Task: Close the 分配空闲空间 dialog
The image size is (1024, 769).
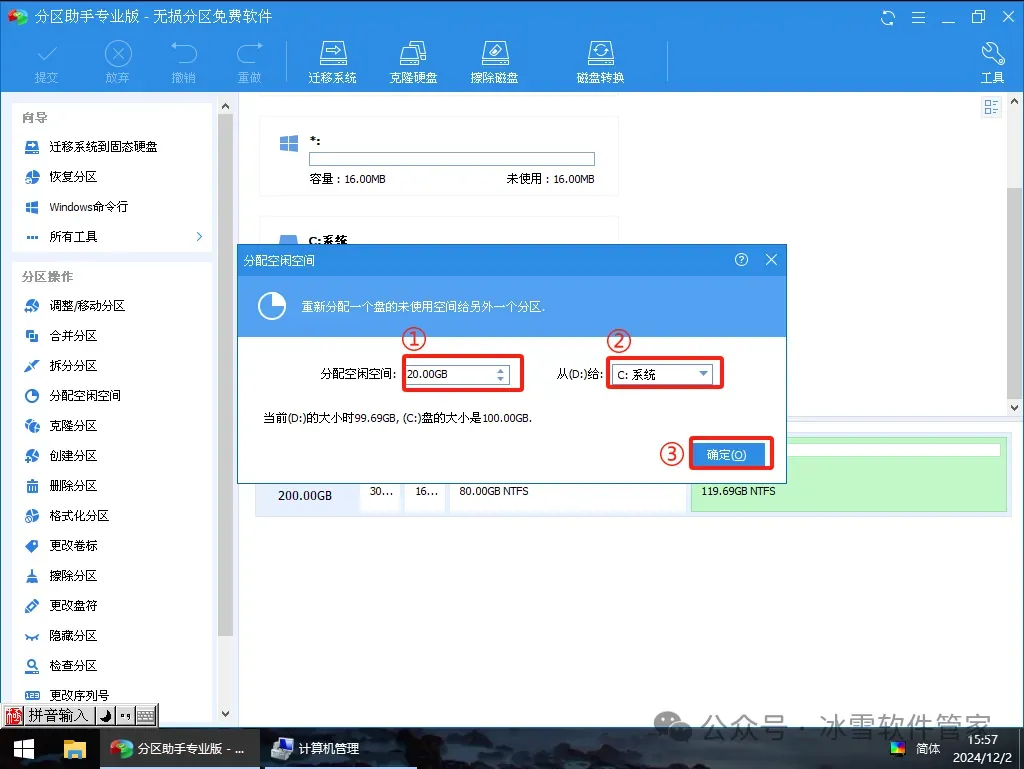Action: point(771,260)
